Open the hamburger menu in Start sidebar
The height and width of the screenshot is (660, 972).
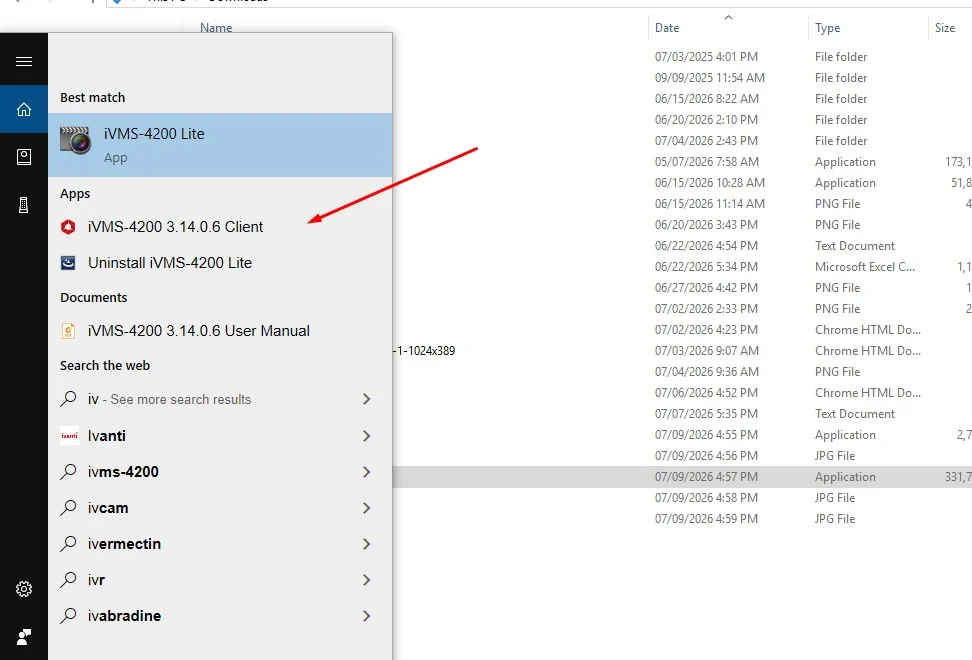(24, 61)
